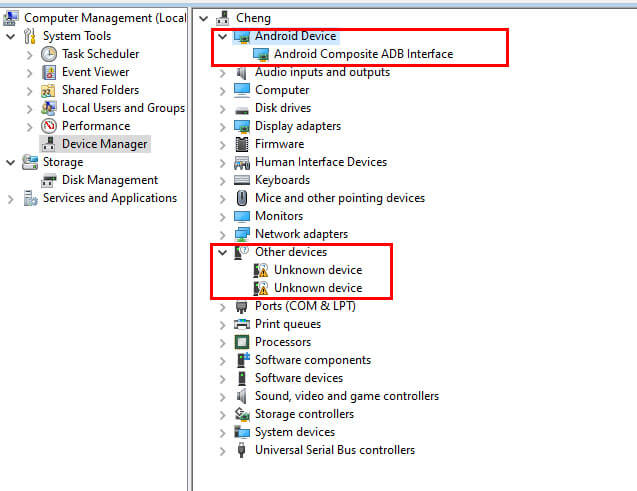Click the Disk Management icon
637x491 pixels.
pyautogui.click(x=49, y=180)
